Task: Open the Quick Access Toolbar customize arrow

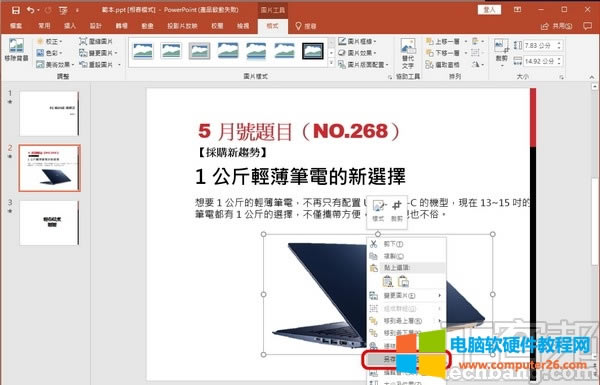Action: (77, 10)
